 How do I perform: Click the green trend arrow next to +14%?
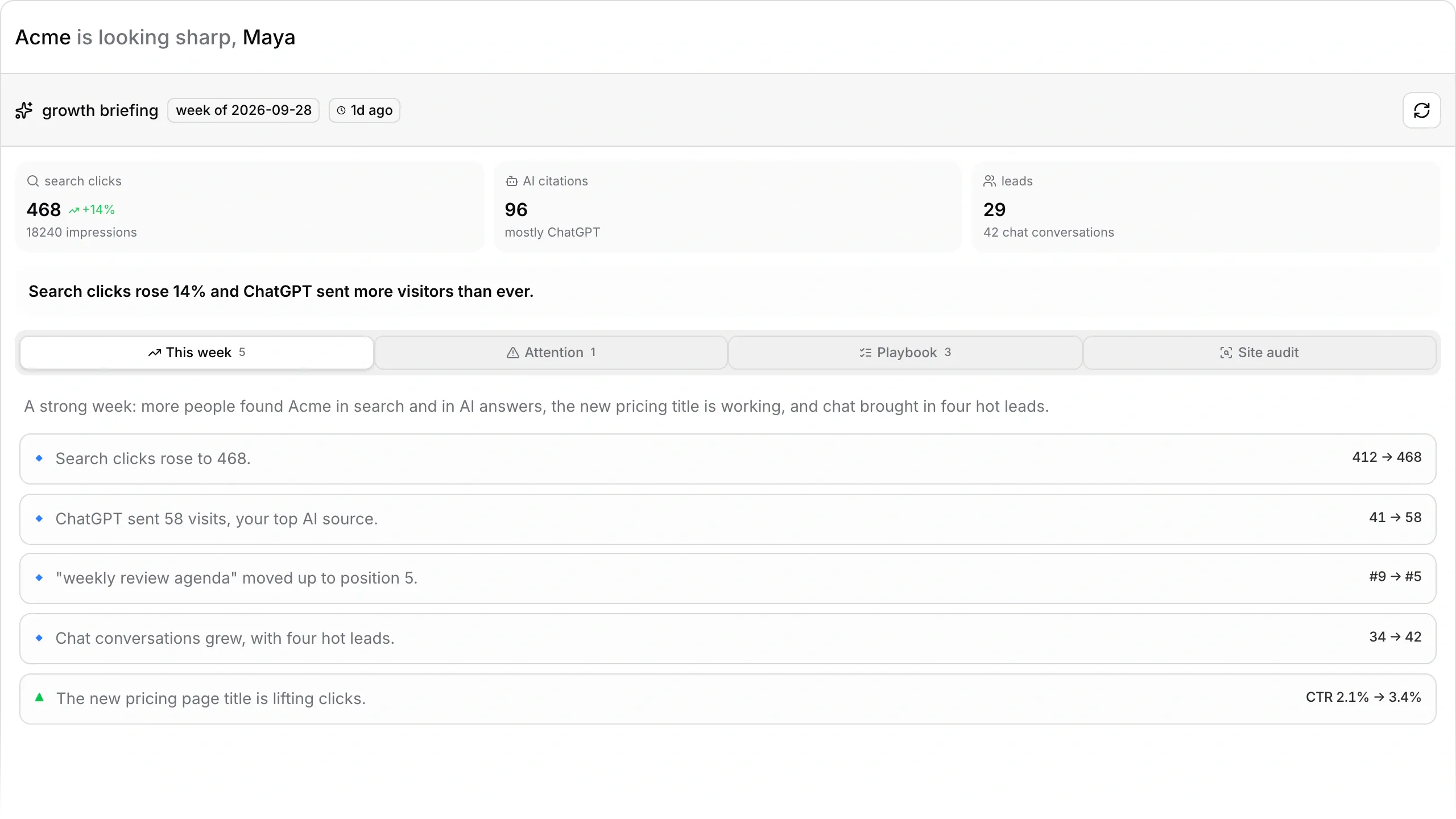tap(74, 210)
